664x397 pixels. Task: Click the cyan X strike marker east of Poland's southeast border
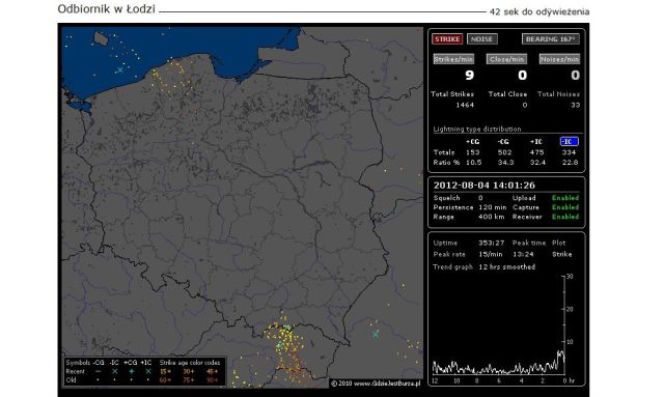point(375,334)
